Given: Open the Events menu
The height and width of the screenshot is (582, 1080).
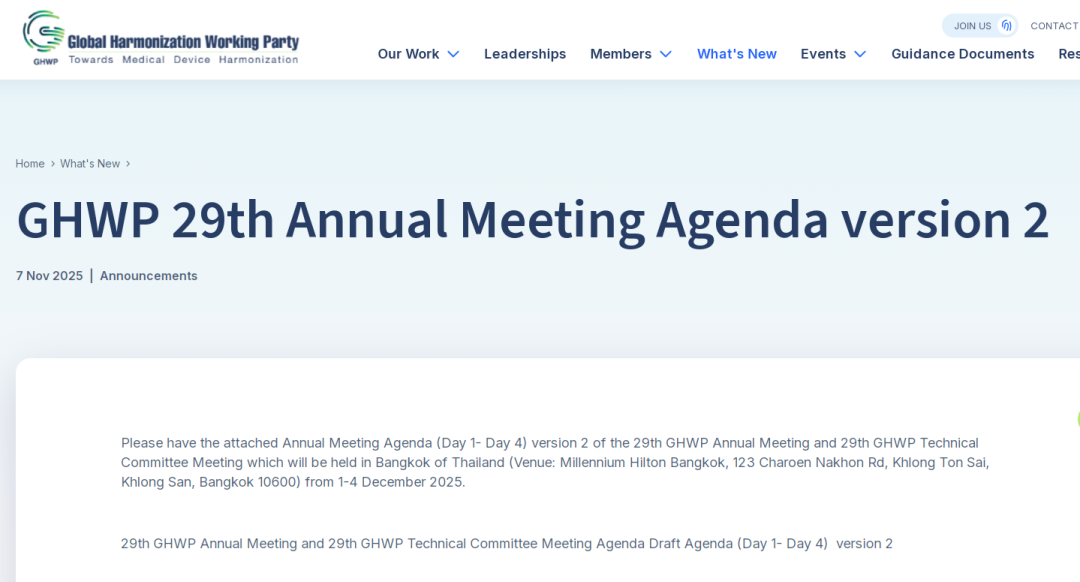Looking at the screenshot, I should (x=823, y=54).
